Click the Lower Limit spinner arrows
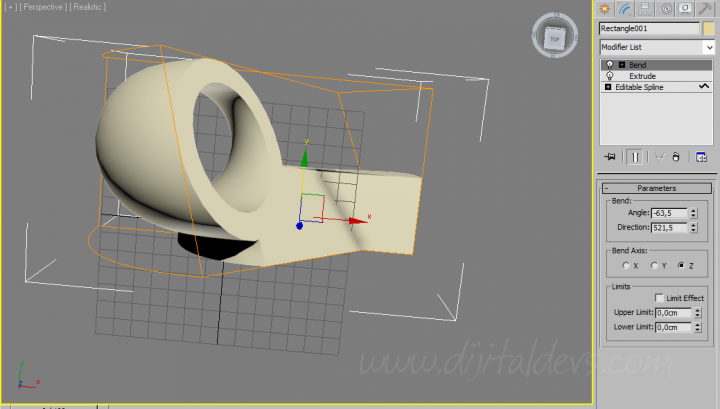720x409 pixels. (x=698, y=327)
